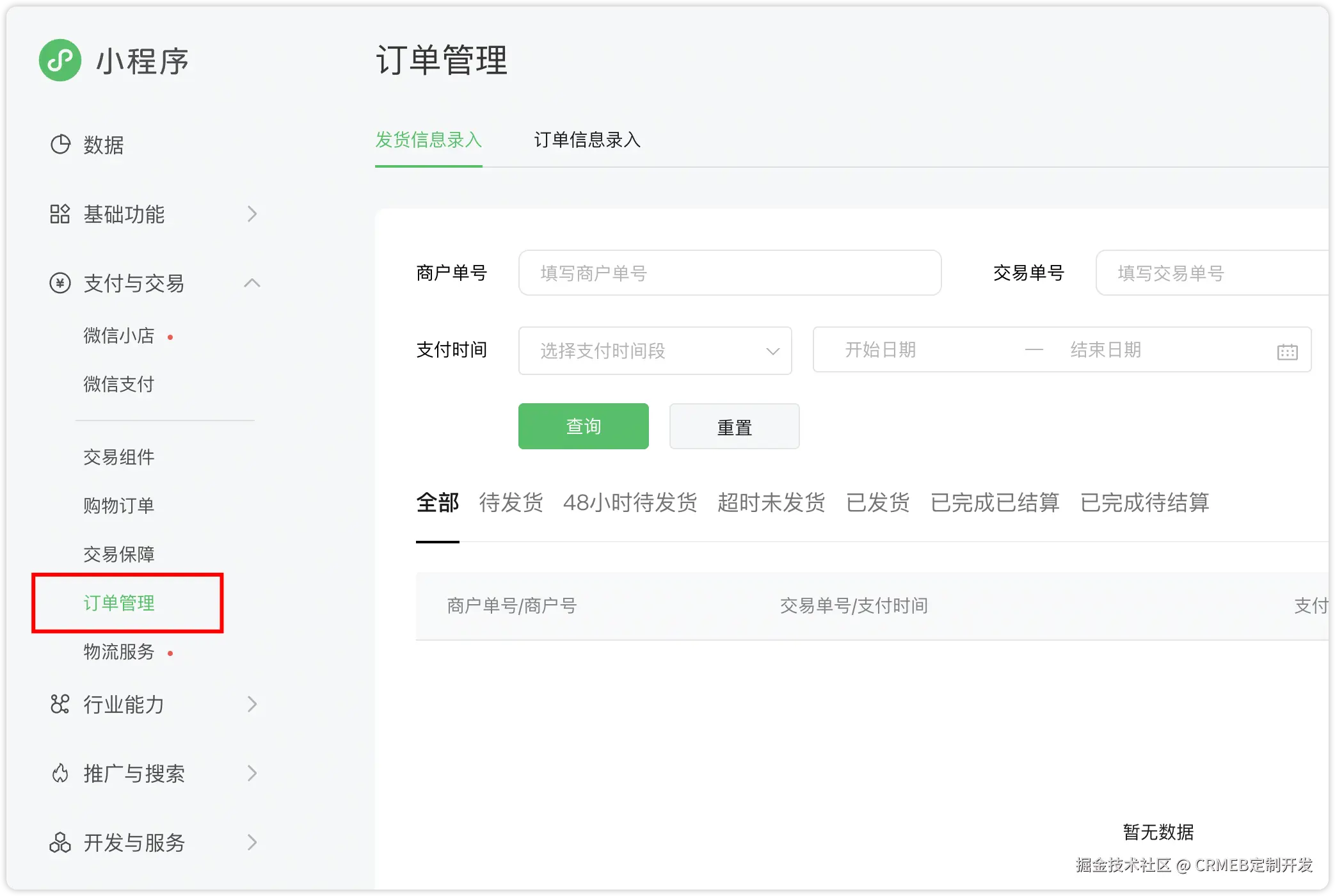Click the green Mini Program logo icon
Screen dimensions: 1335x896
60,60
